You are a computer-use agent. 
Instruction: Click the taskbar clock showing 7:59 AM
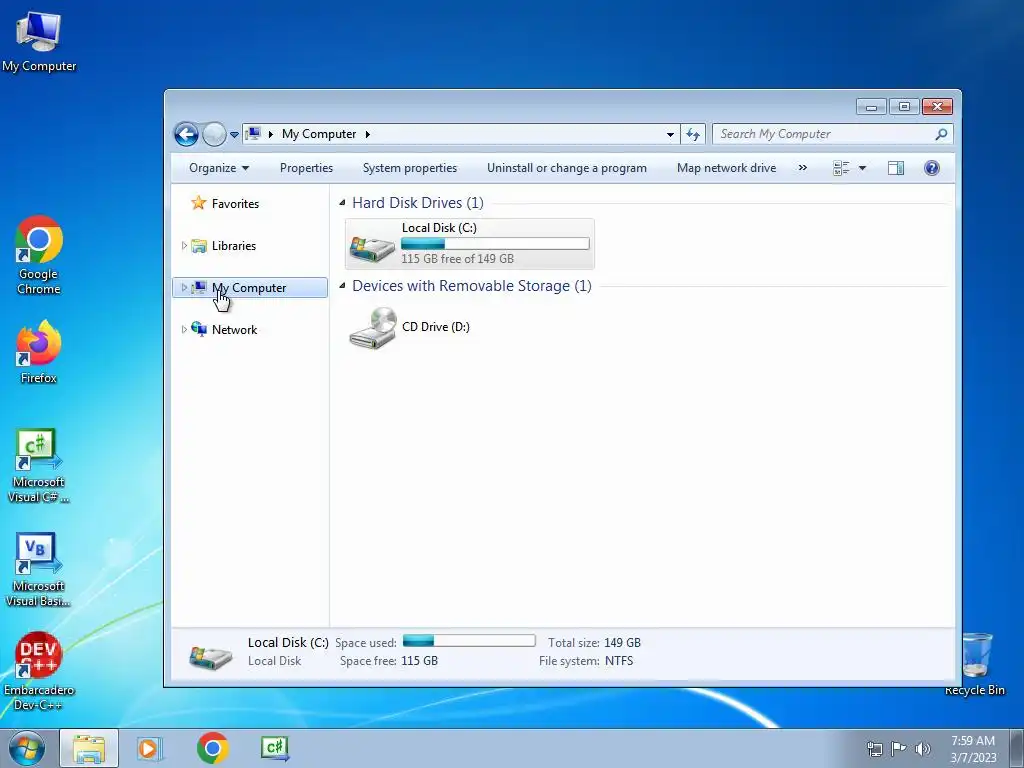[x=973, y=749]
